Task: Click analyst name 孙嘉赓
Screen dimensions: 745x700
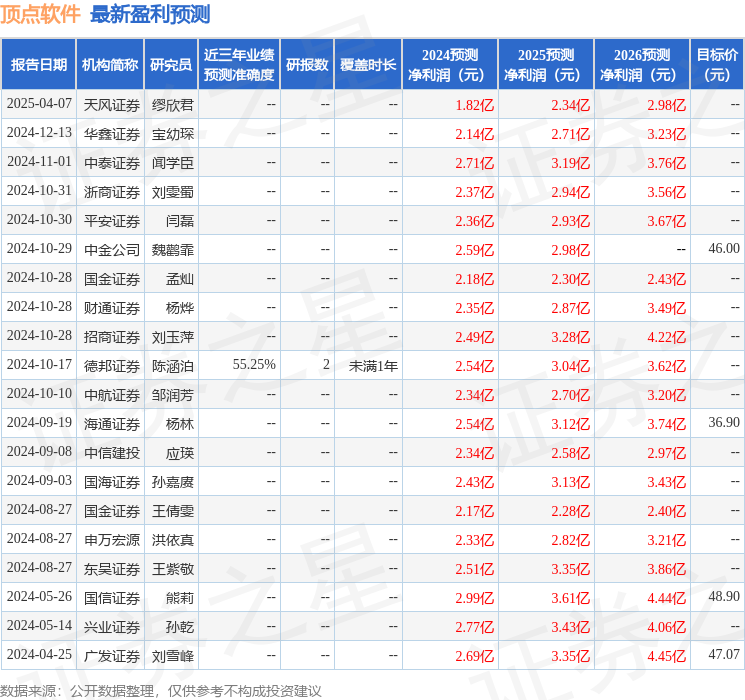Action: (x=172, y=481)
